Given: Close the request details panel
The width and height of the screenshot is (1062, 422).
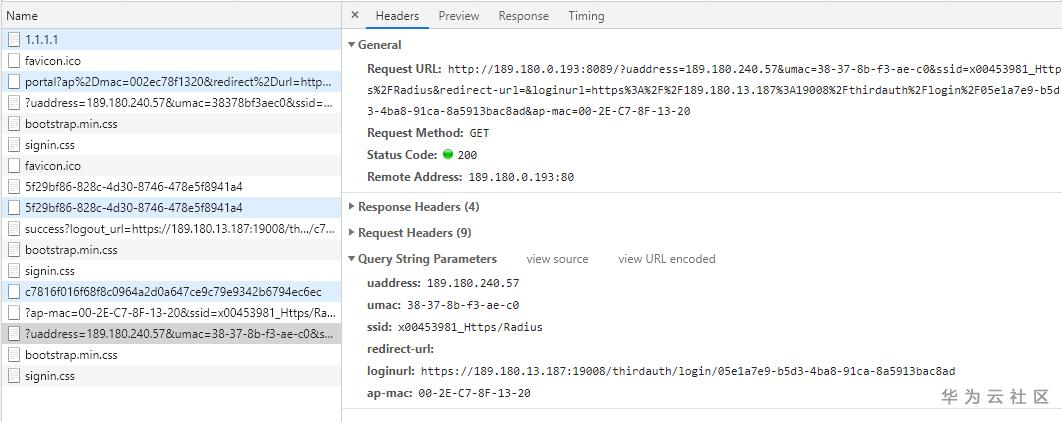Looking at the screenshot, I should coord(356,16).
